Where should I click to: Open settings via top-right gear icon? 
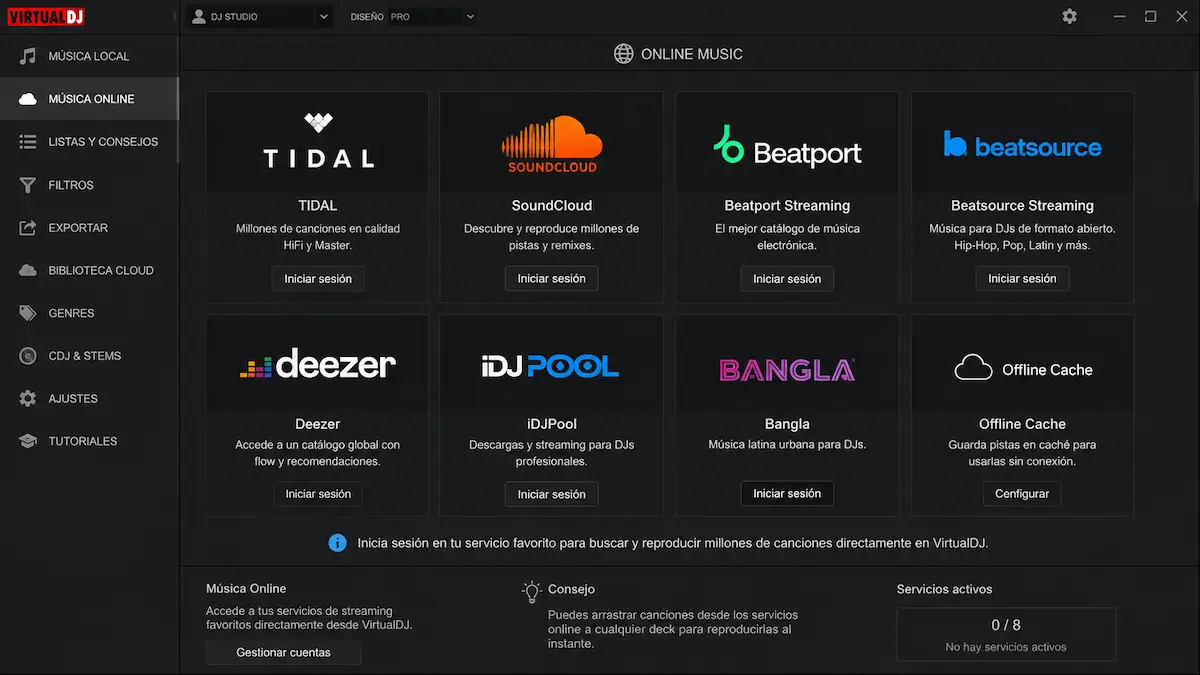(1070, 16)
